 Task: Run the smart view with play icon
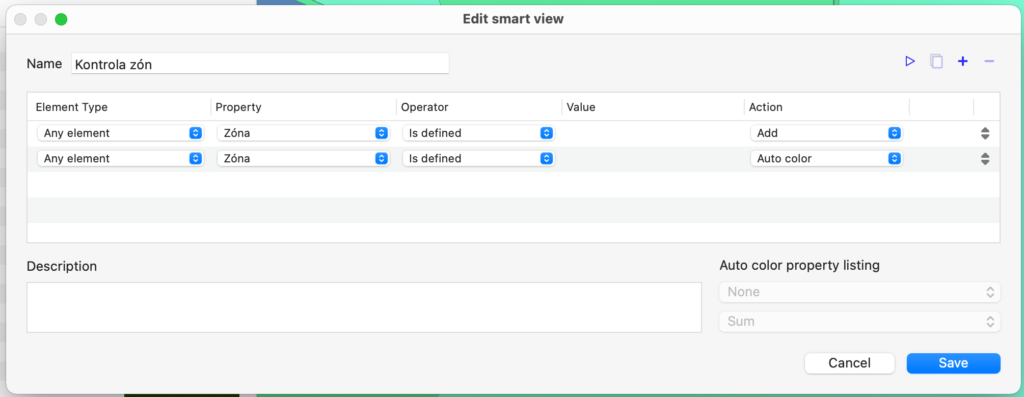click(910, 61)
